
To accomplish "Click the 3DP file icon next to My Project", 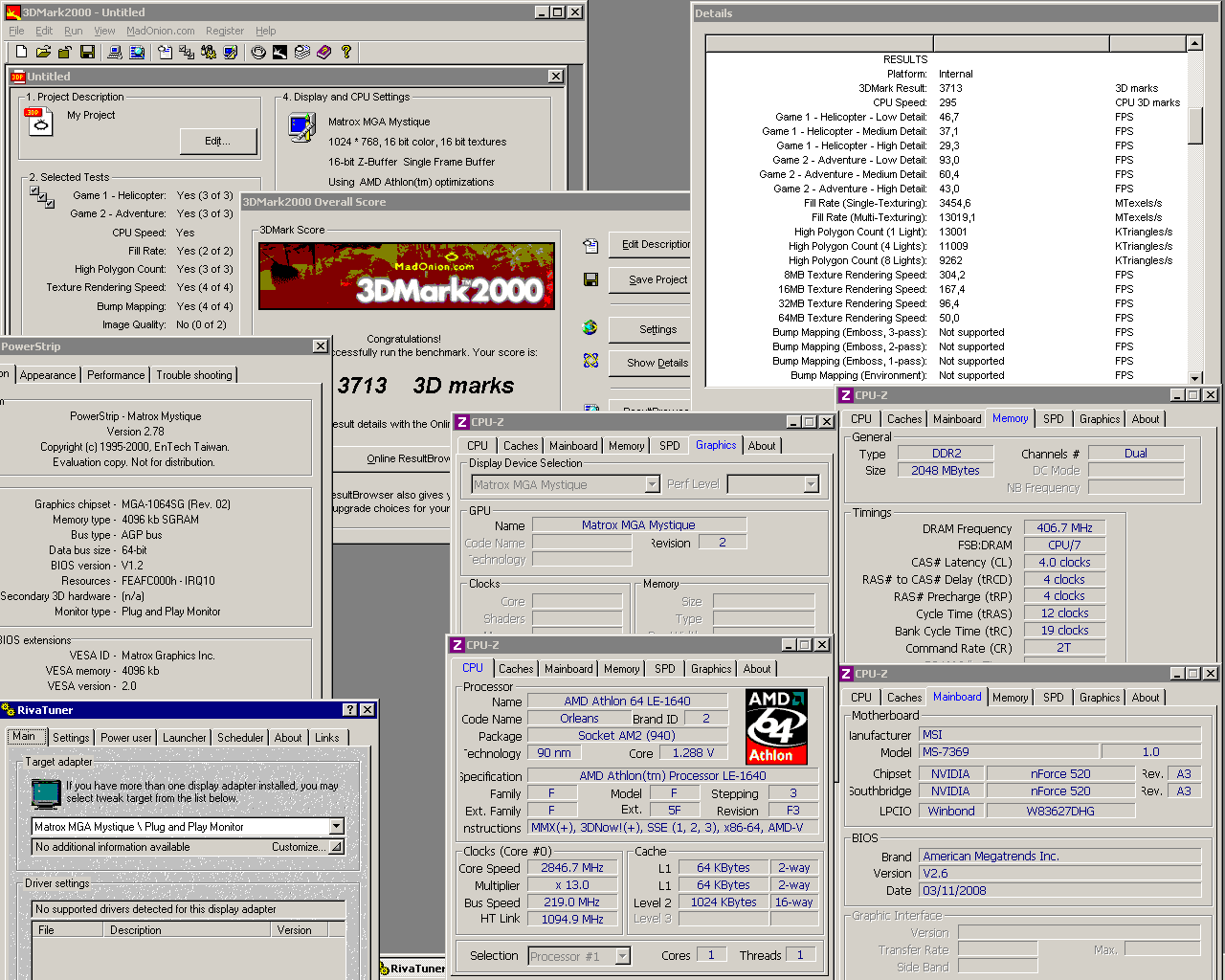I will click(40, 122).
